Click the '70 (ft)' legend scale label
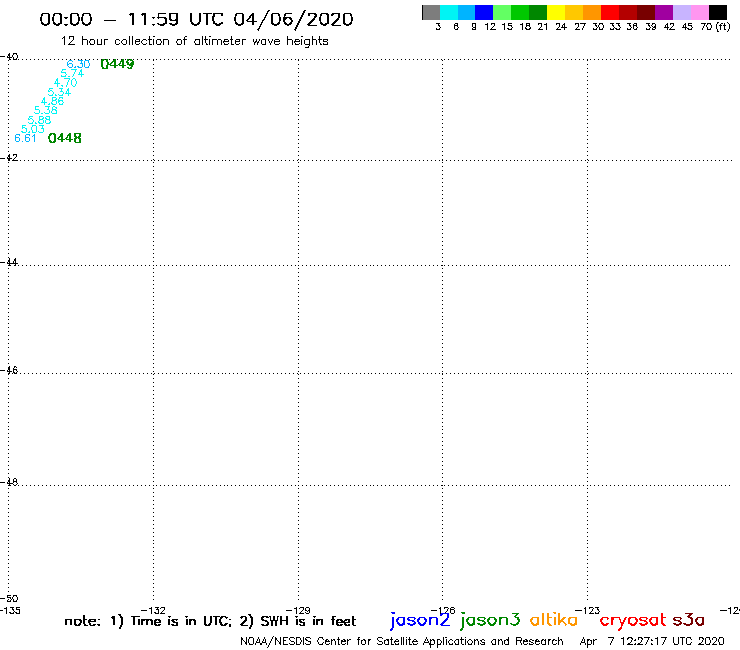 pos(715,27)
